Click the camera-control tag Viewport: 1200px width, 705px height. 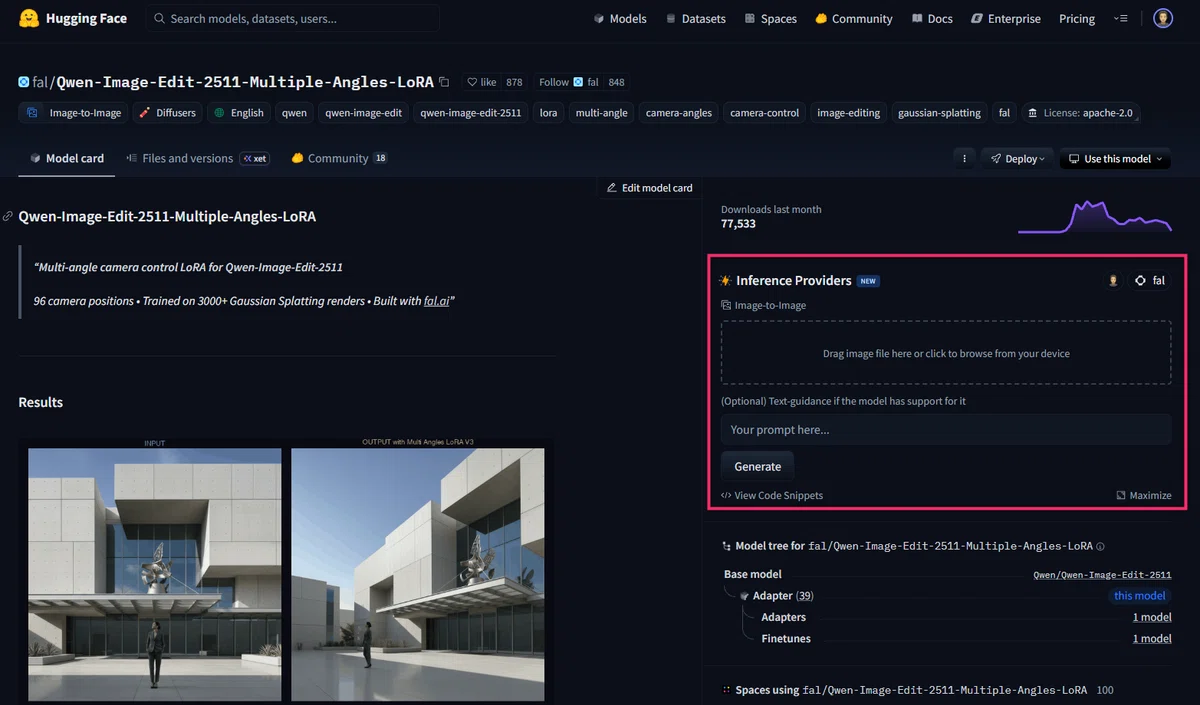pos(764,113)
